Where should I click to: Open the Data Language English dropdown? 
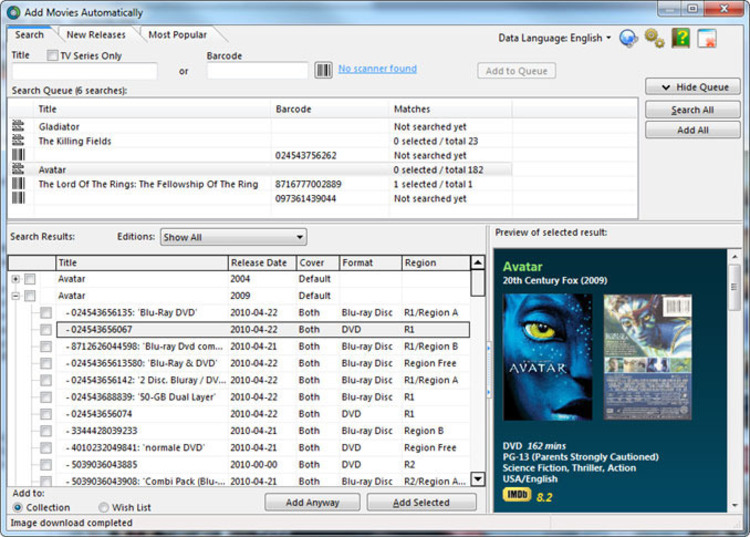(555, 38)
